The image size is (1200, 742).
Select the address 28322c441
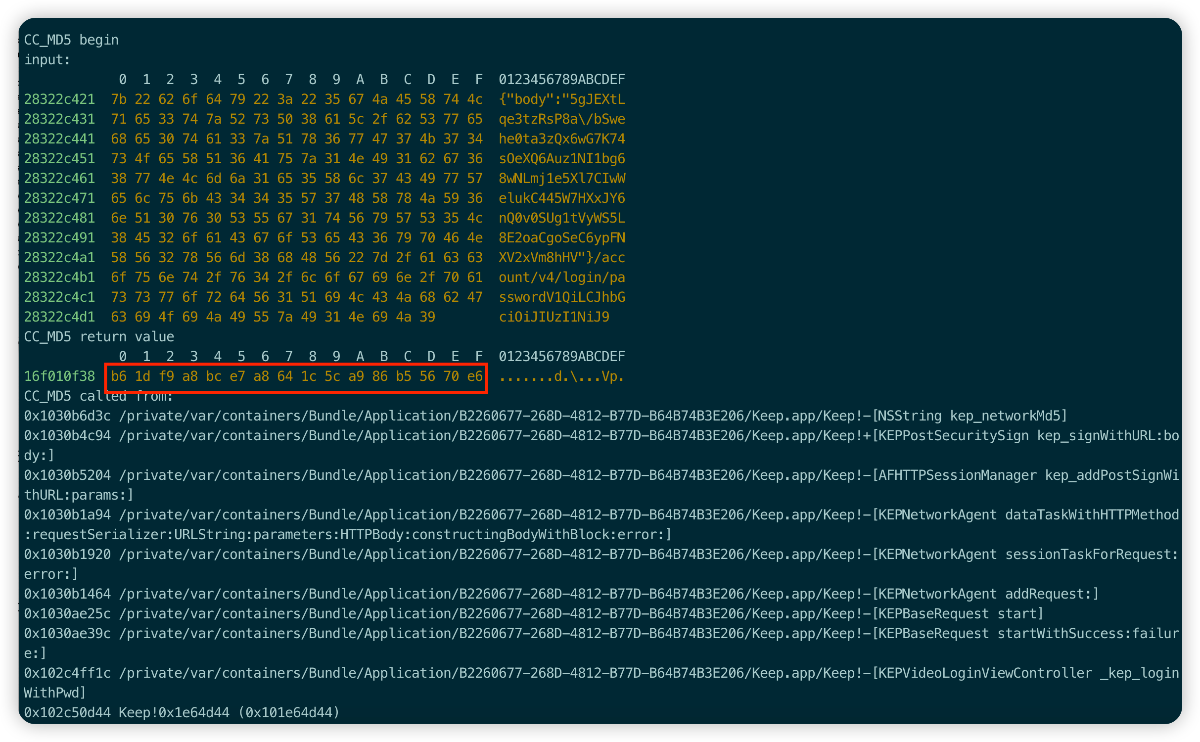coord(59,139)
